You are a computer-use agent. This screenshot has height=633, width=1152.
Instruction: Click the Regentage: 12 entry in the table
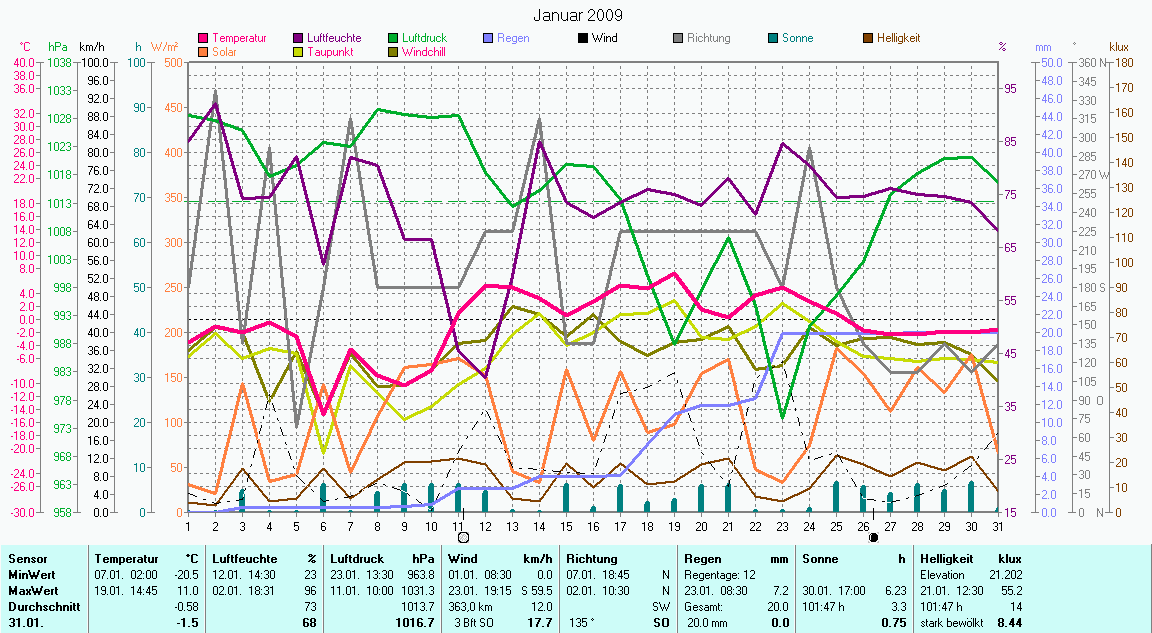tap(717, 575)
